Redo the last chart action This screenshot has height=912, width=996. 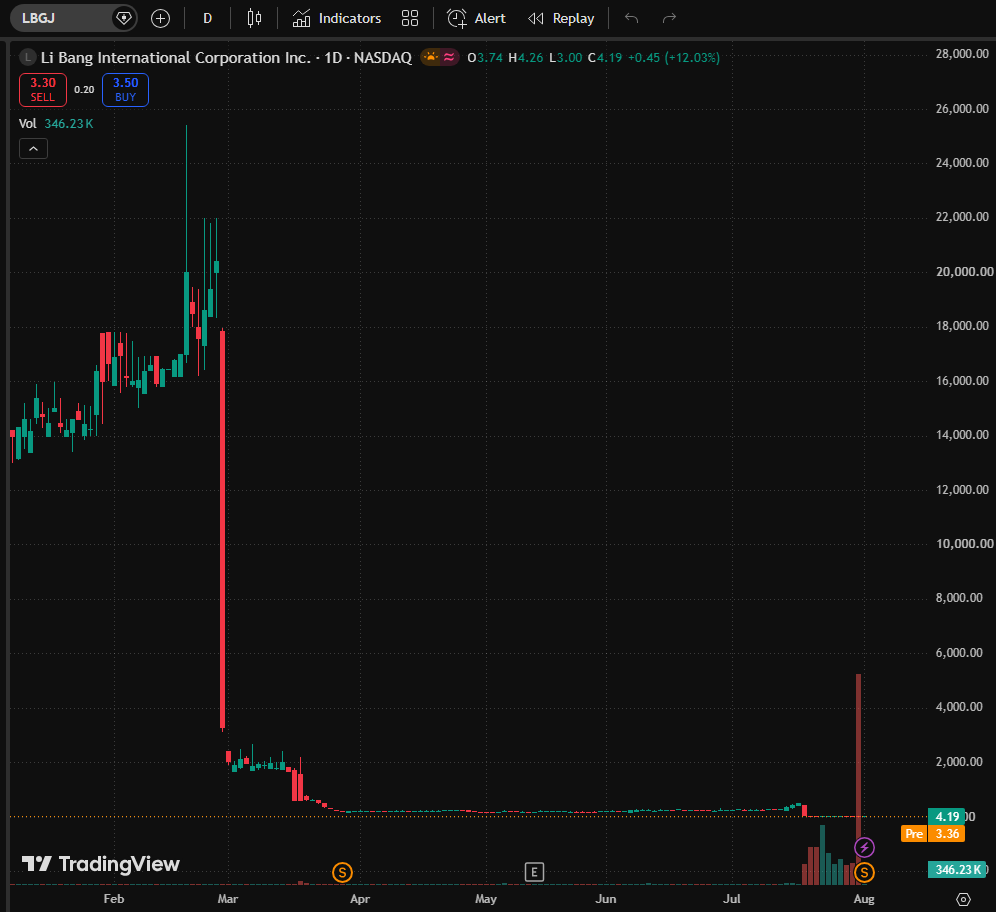coord(669,18)
